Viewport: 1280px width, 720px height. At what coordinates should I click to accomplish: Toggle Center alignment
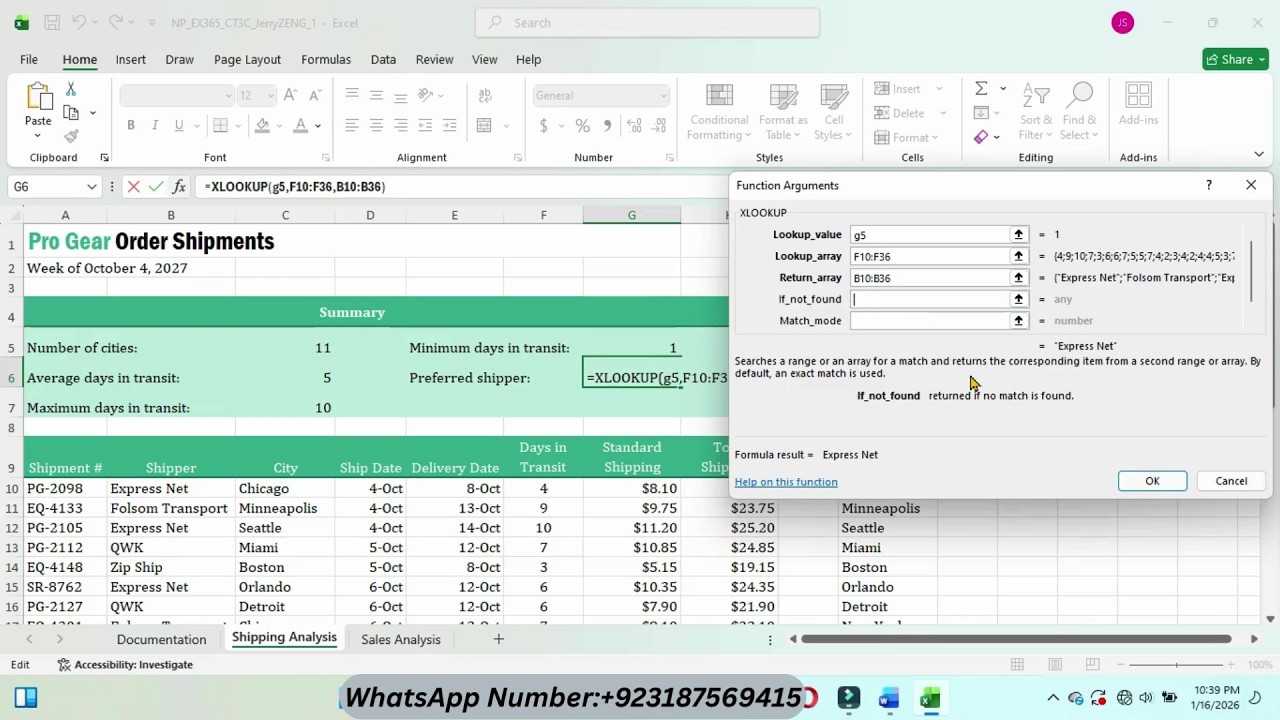[x=376, y=125]
